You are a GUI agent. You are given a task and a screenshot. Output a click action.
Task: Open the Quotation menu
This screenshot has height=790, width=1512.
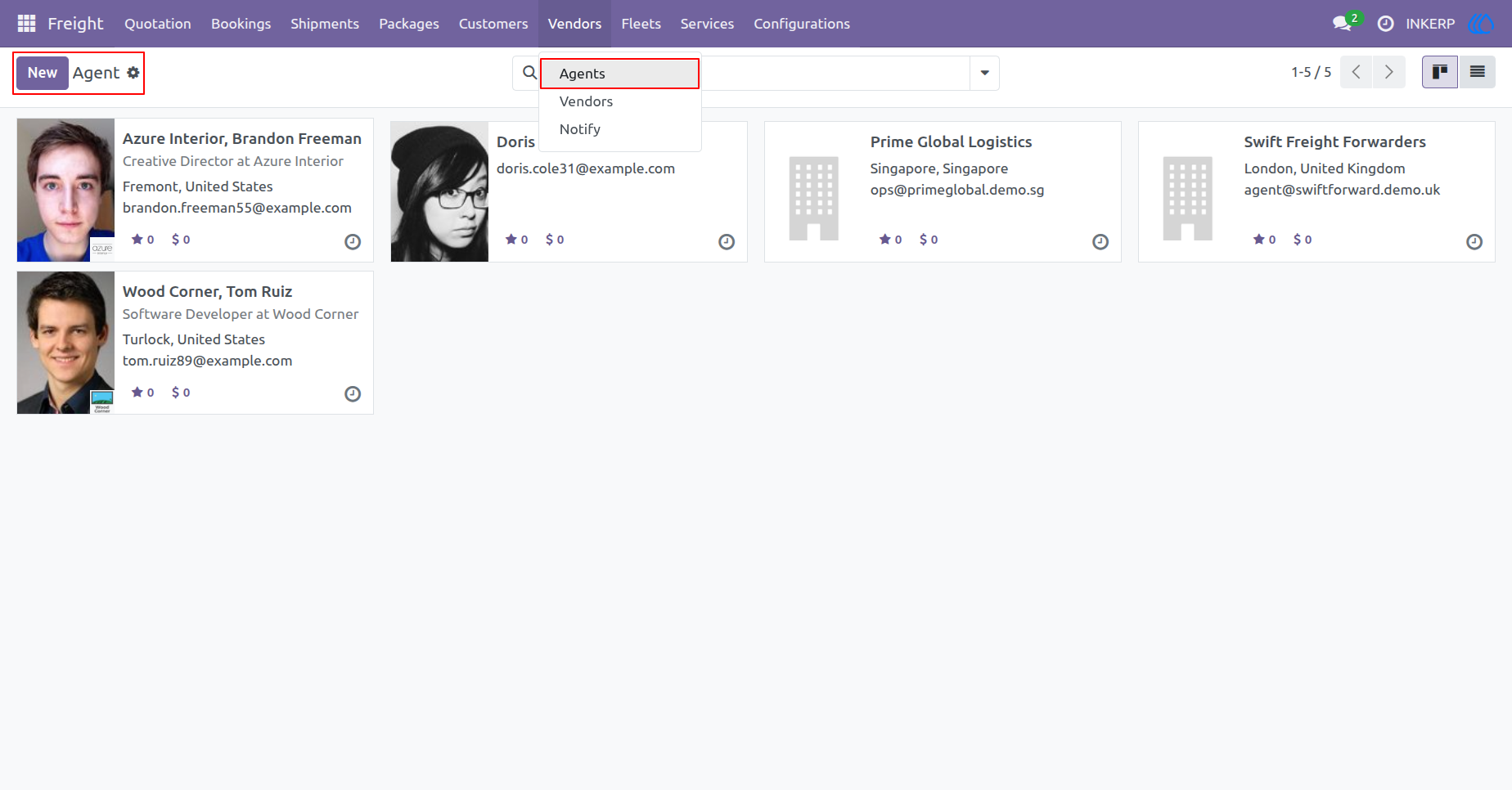[158, 24]
